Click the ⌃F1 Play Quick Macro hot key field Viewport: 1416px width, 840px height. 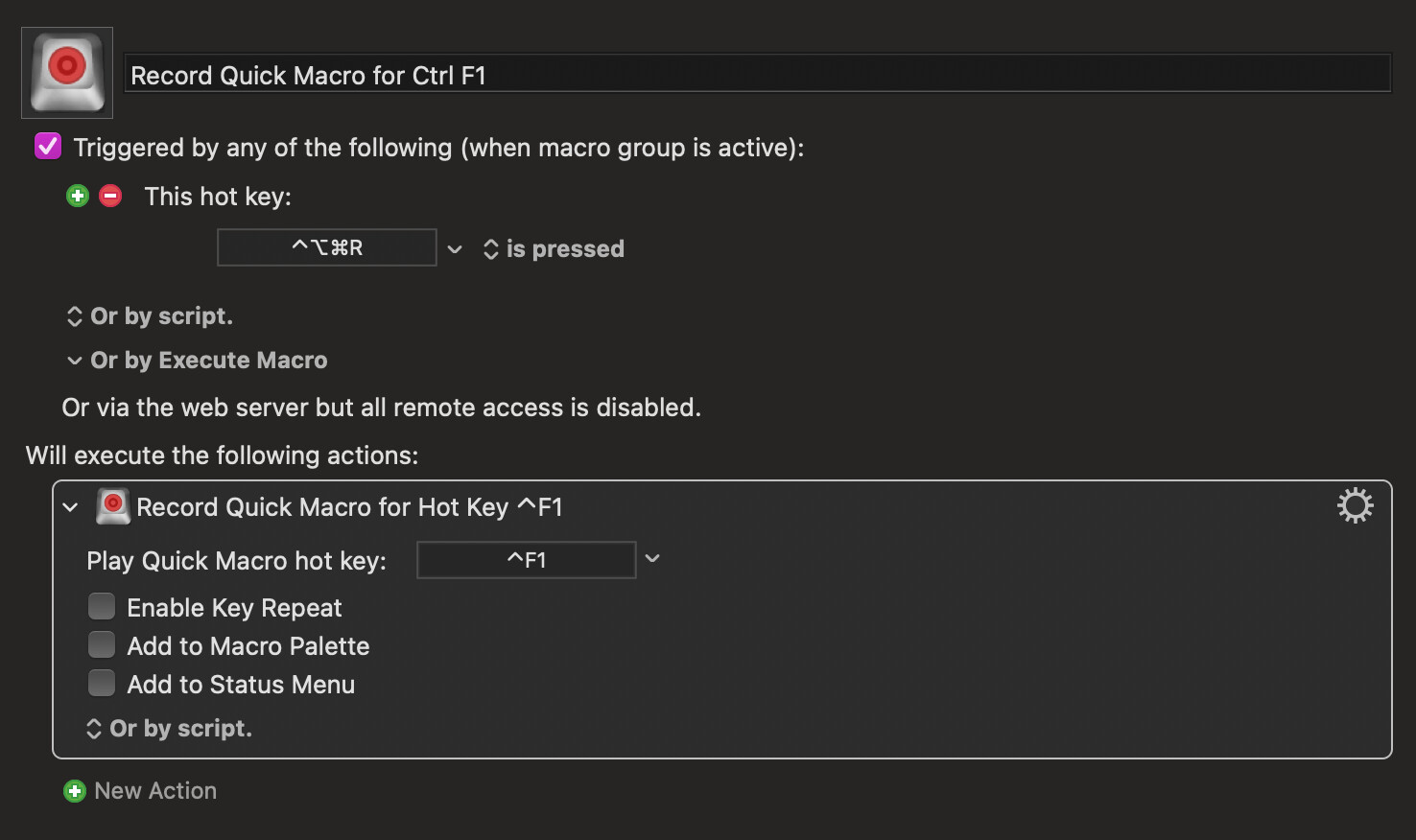(x=527, y=560)
